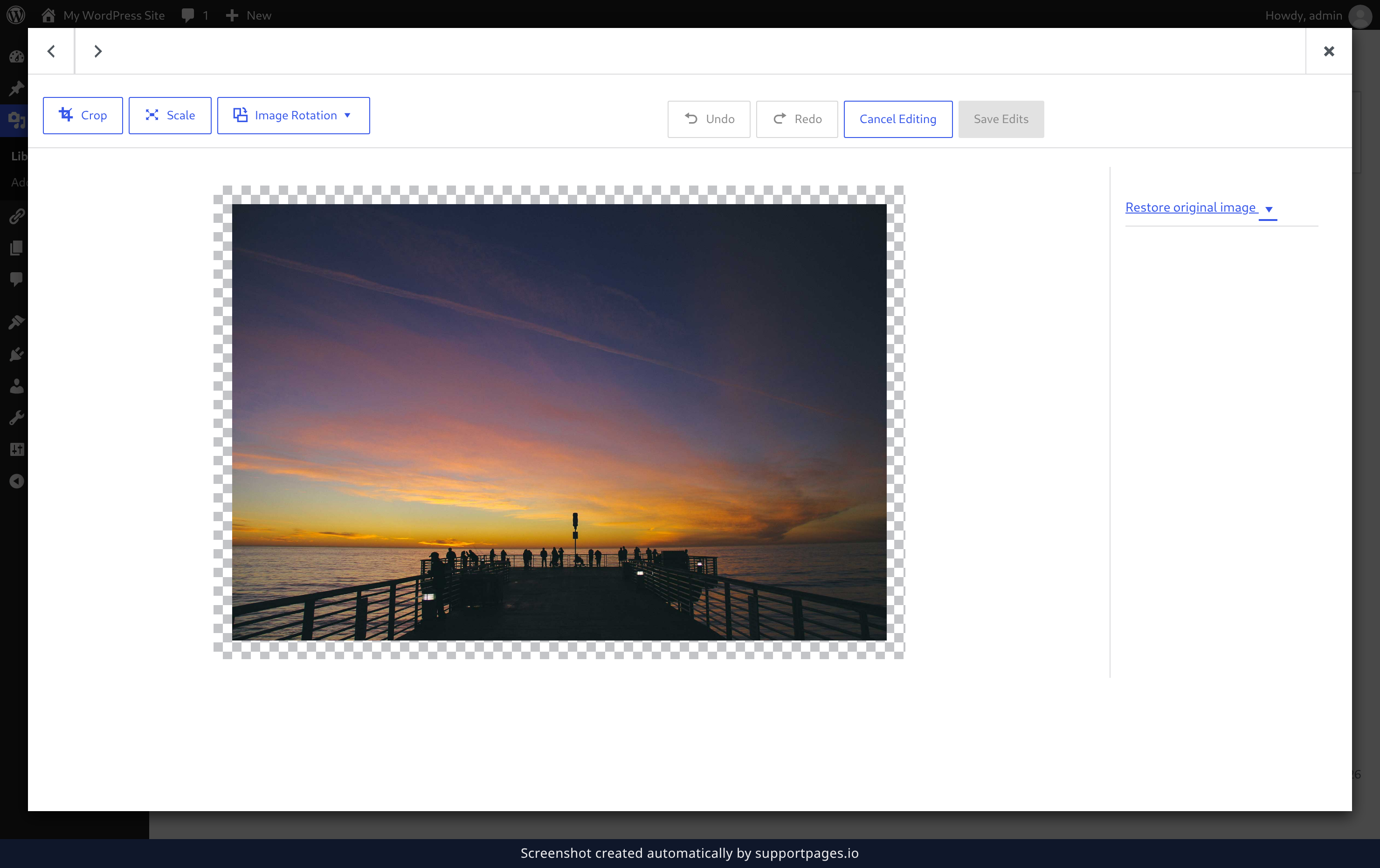Go to next media item arrow
The height and width of the screenshot is (868, 1380).
(x=98, y=51)
